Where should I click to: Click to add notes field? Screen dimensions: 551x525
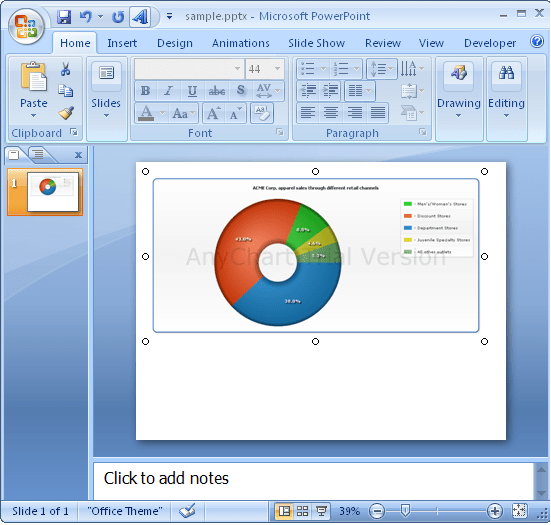(x=313, y=480)
